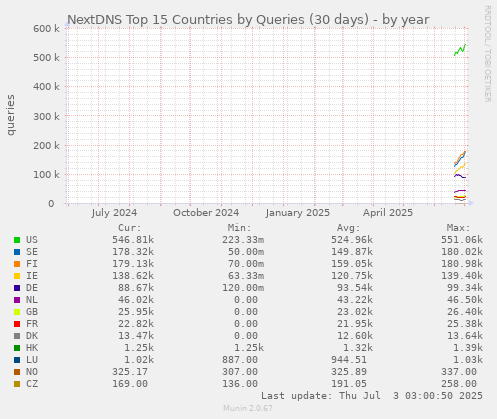Click the US max value 551.06k
This screenshot has height=419, width=497.
[462, 240]
